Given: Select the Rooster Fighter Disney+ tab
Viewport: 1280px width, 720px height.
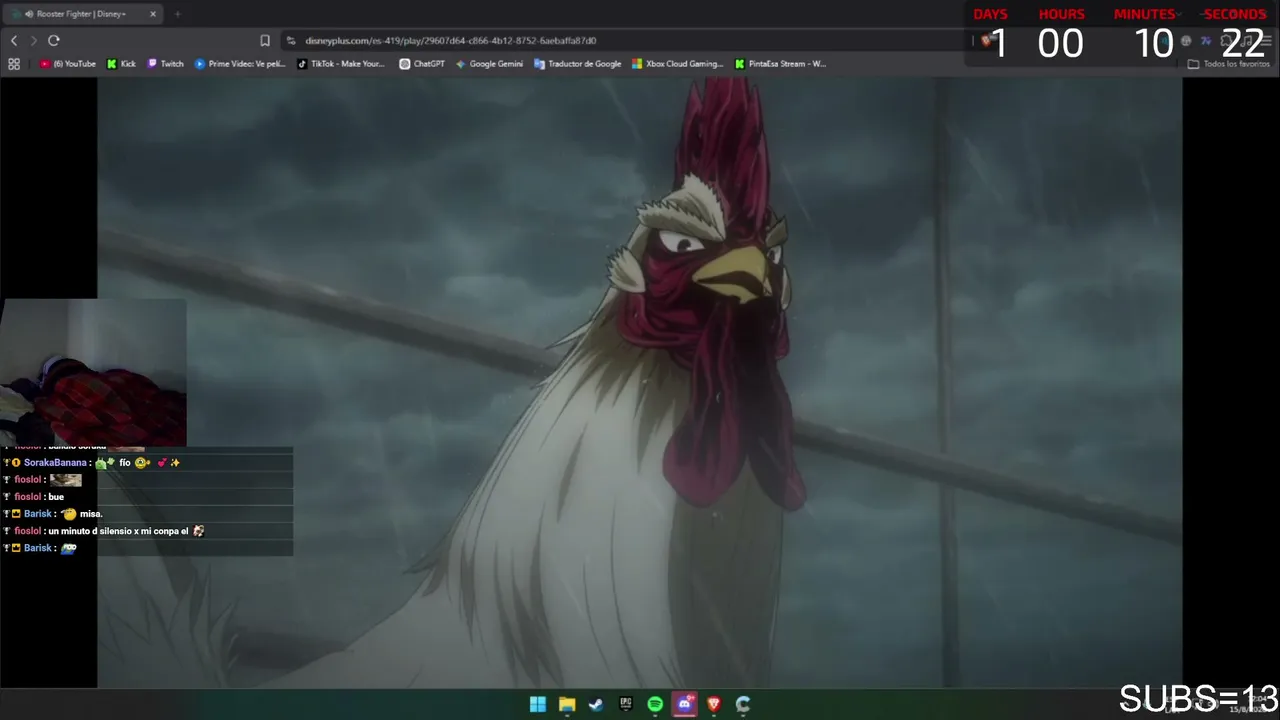Looking at the screenshot, I should point(82,14).
